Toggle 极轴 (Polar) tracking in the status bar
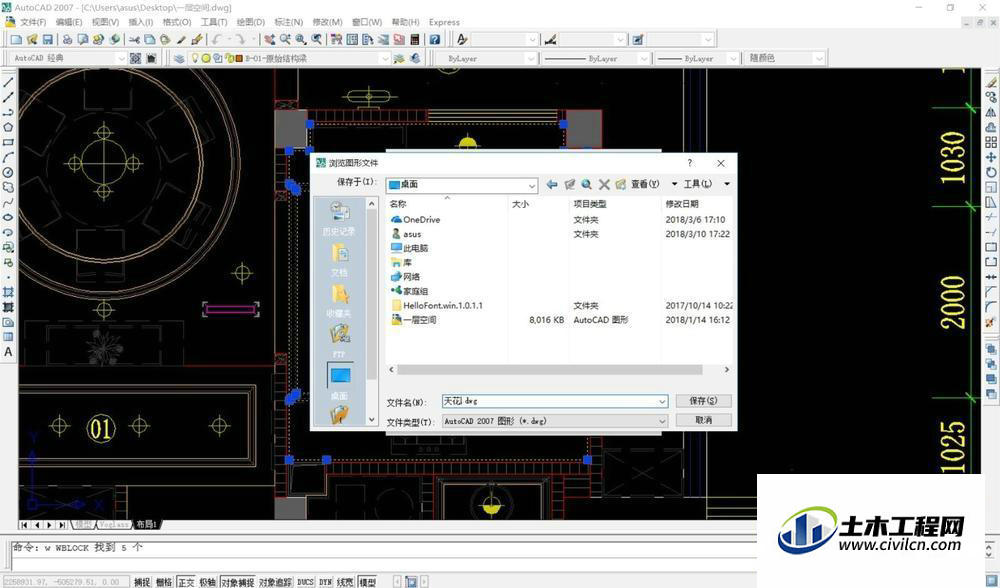This screenshot has width=1000, height=588. pyautogui.click(x=208, y=582)
